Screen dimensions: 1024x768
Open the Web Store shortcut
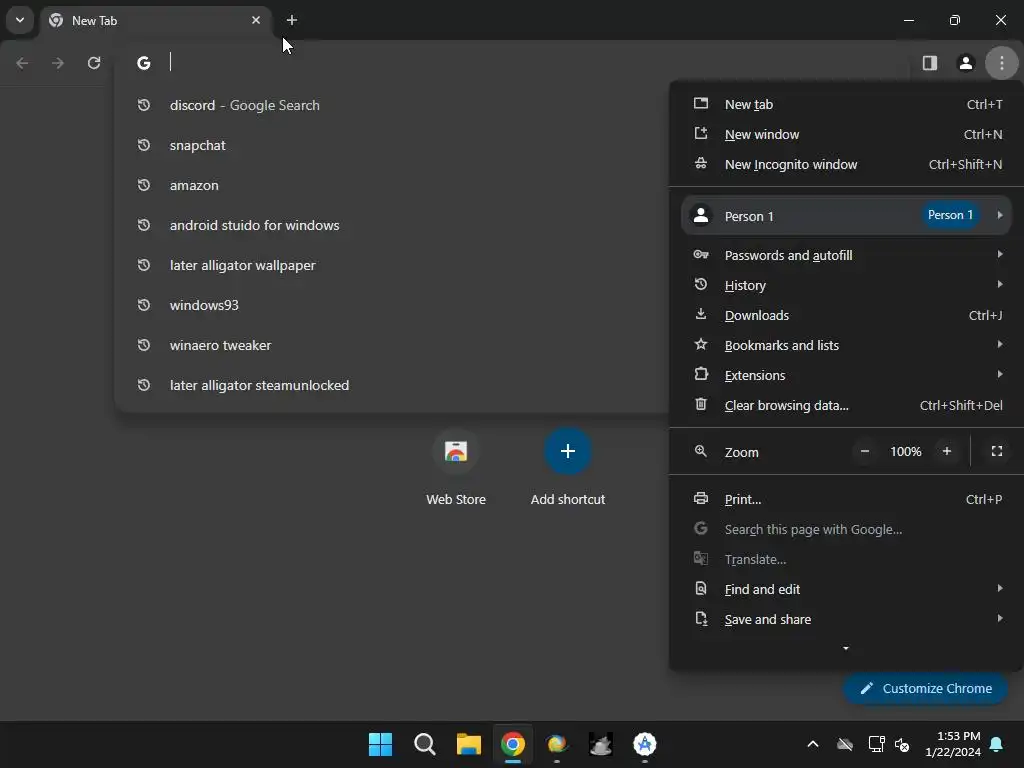[x=456, y=468]
